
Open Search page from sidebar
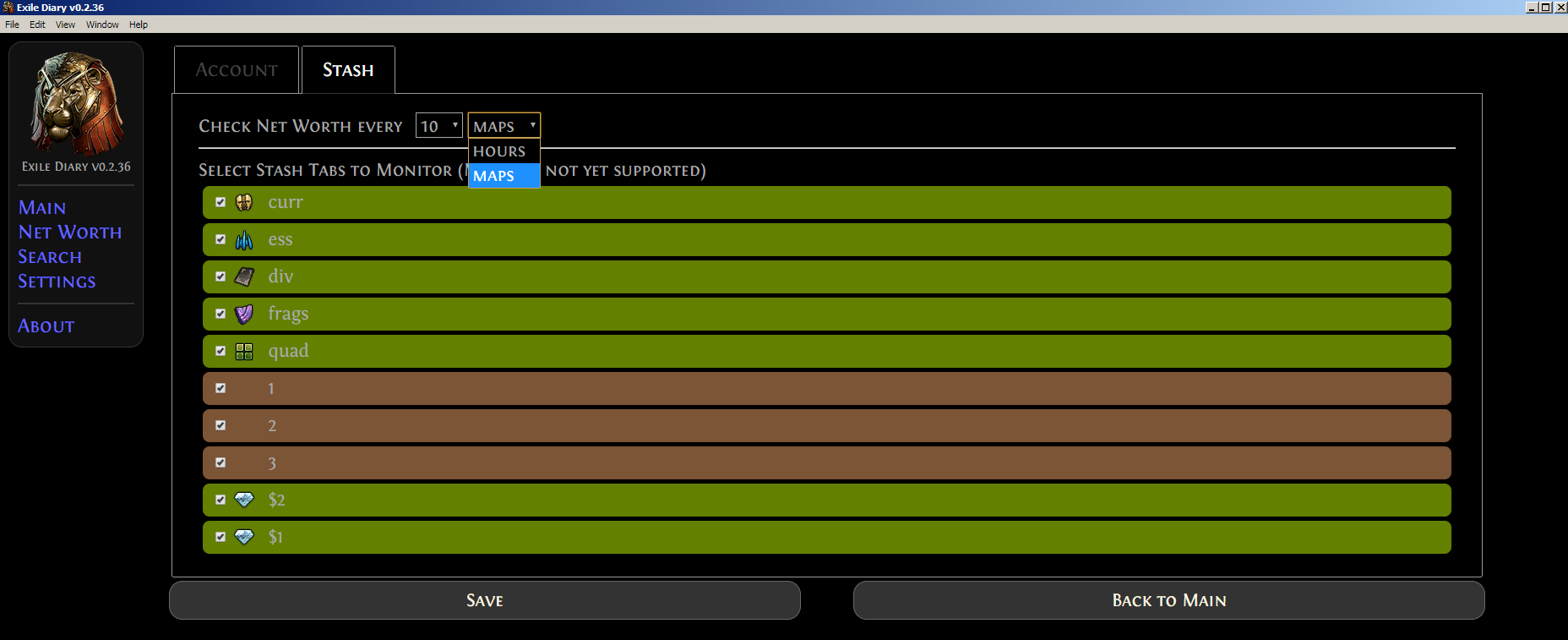(x=50, y=257)
